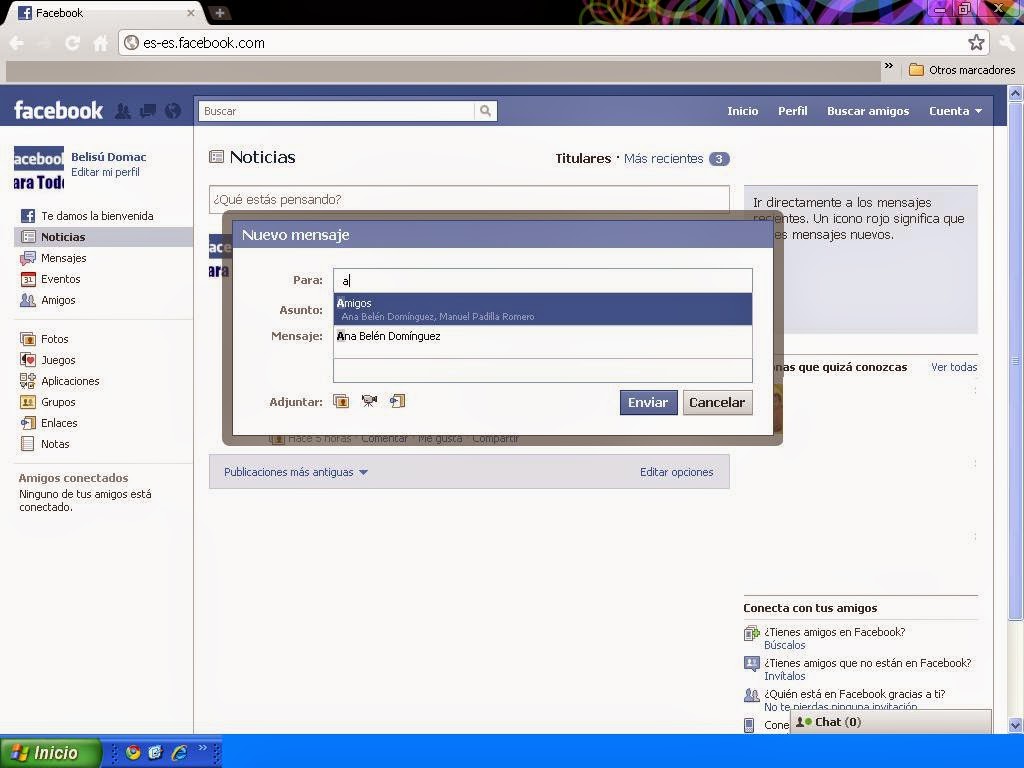Launch Internet Explorer from quick launch
The width and height of the screenshot is (1024, 768).
click(180, 752)
